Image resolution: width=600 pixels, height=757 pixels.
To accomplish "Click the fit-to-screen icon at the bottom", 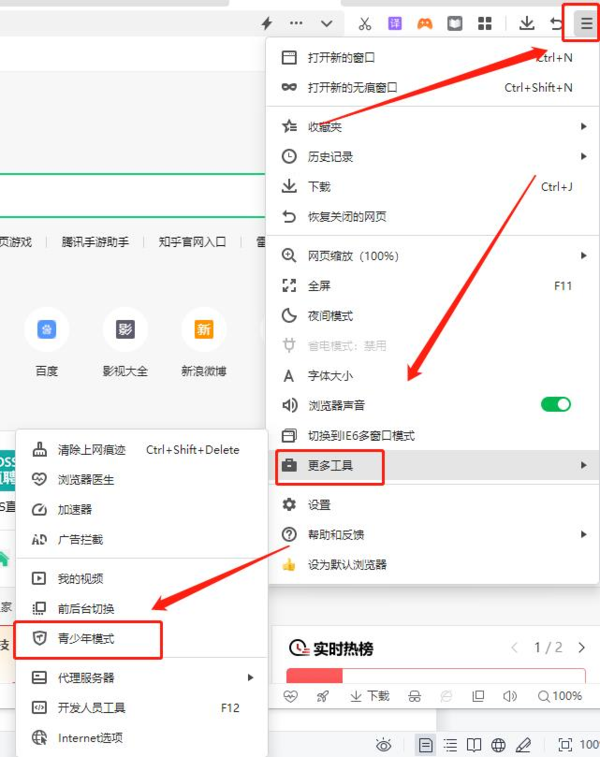I will pos(565,745).
